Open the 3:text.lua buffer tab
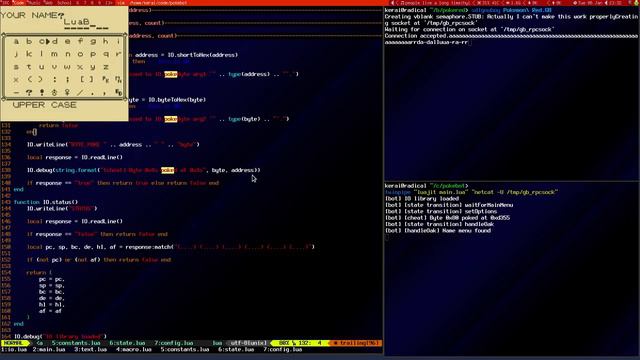This screenshot has width=640, height=360. click(90, 350)
